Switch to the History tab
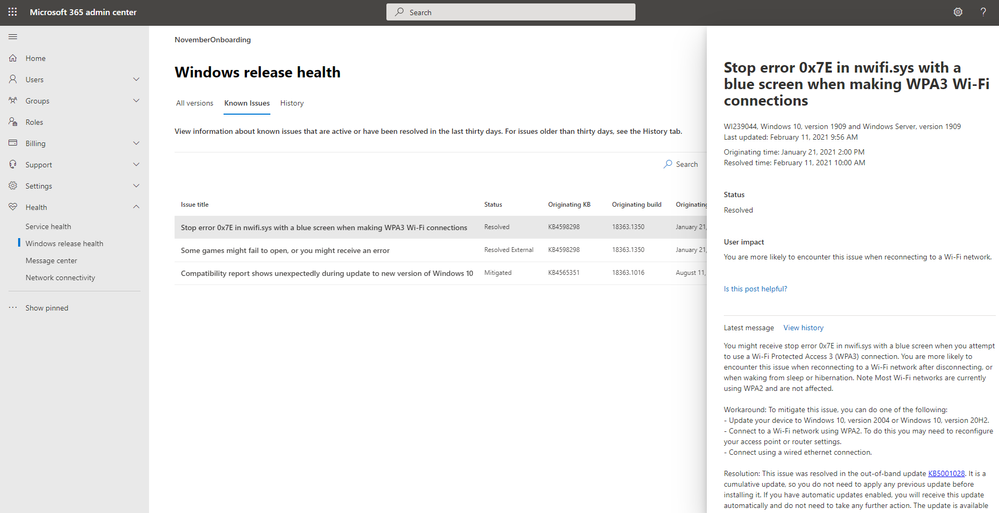Screen dimensions: 999x513 tap(292, 103)
